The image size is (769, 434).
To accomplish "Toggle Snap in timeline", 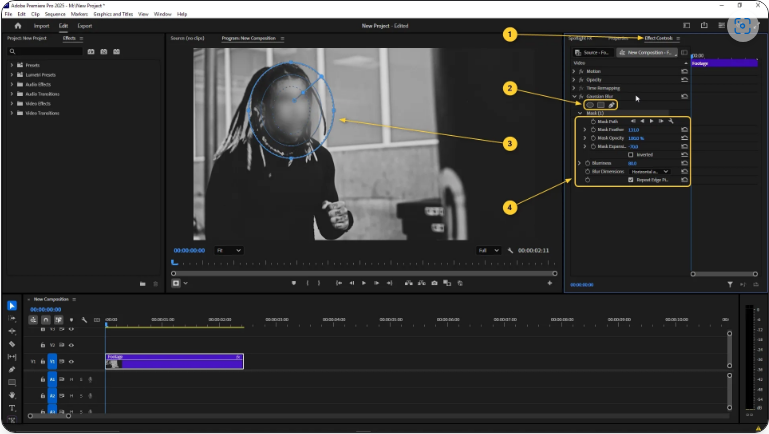I will point(46,320).
